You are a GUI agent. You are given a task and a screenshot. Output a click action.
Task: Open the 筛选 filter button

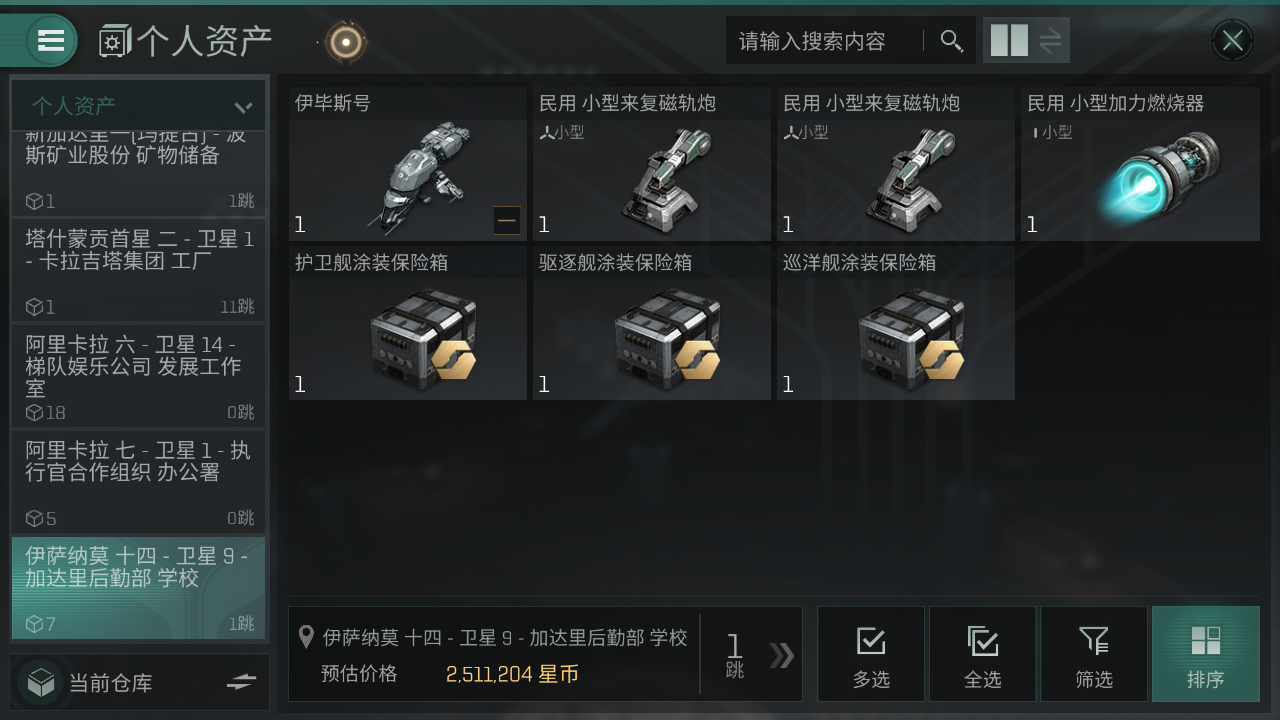coord(1094,654)
